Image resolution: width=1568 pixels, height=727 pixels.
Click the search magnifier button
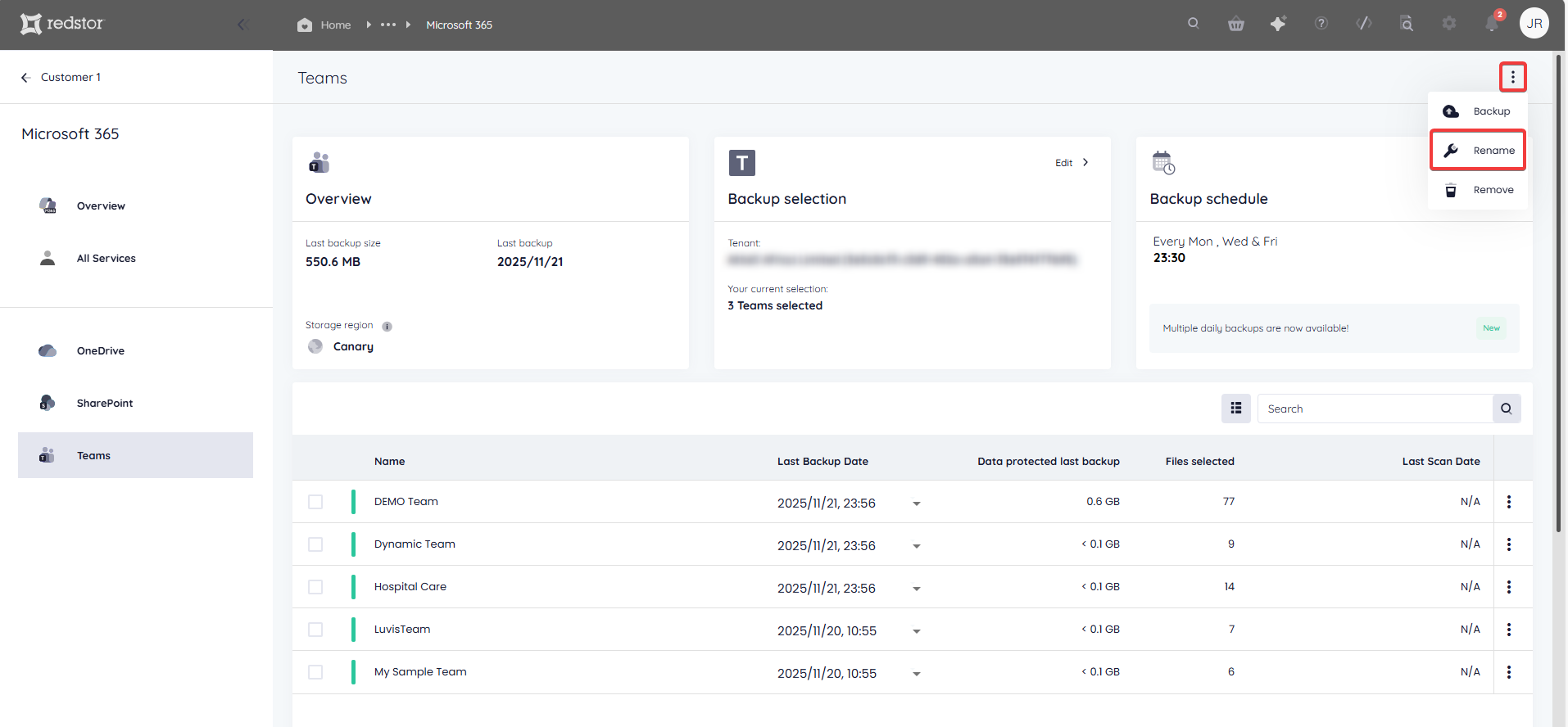tap(1507, 409)
